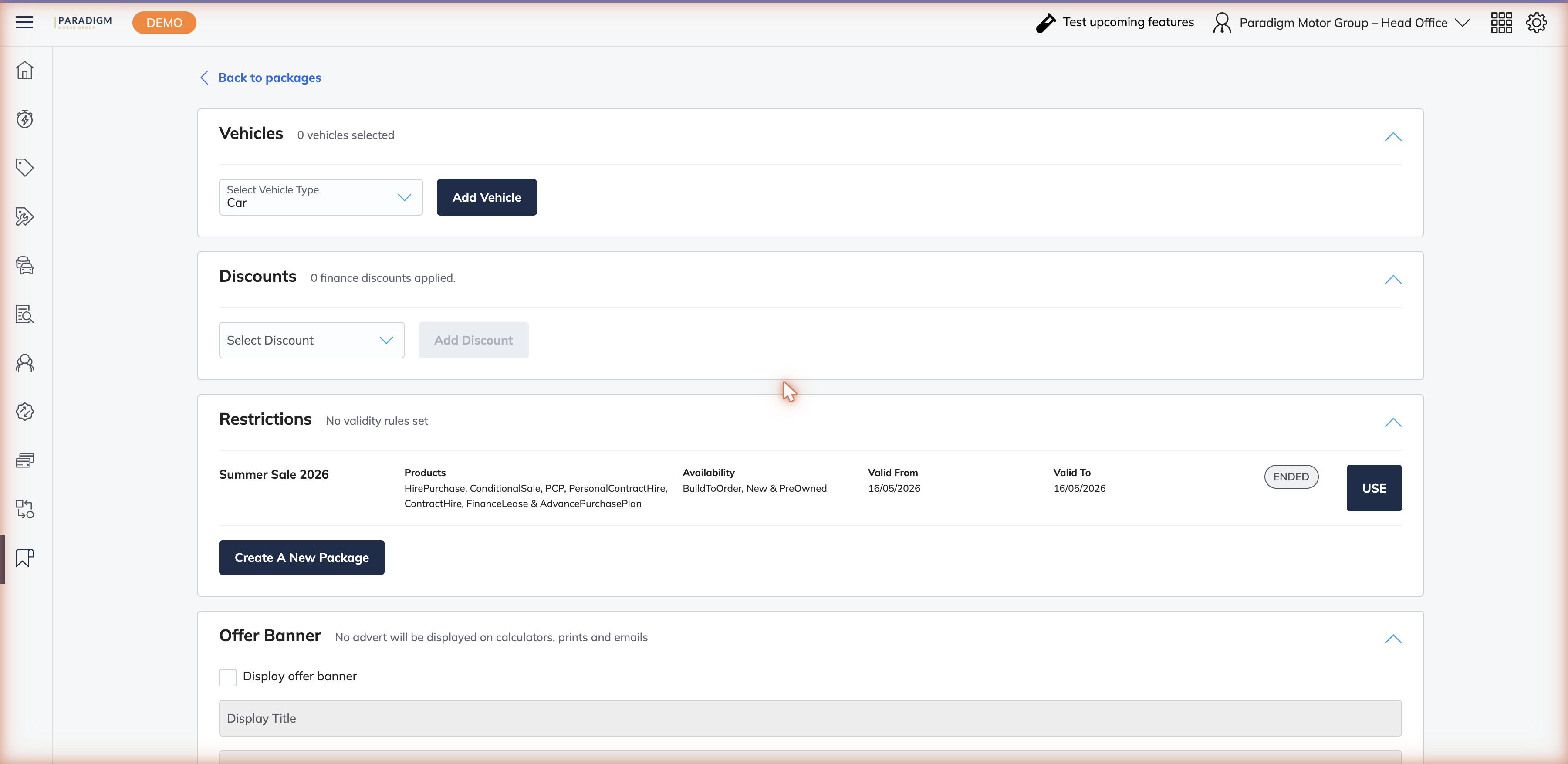1568x764 pixels.
Task: Click the back arrow chevron icon
Action: pos(205,78)
